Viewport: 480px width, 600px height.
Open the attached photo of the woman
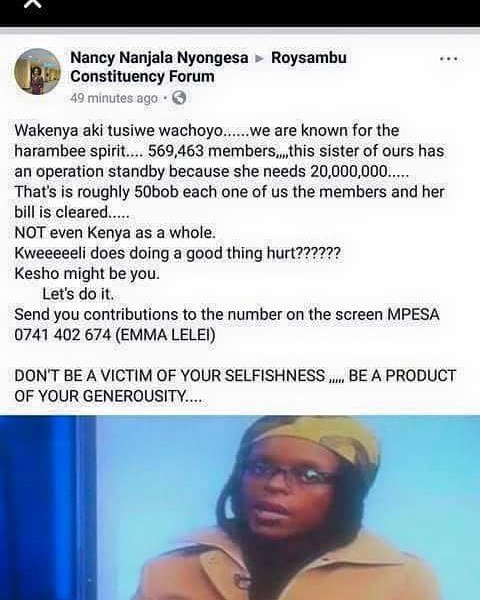click(x=240, y=508)
